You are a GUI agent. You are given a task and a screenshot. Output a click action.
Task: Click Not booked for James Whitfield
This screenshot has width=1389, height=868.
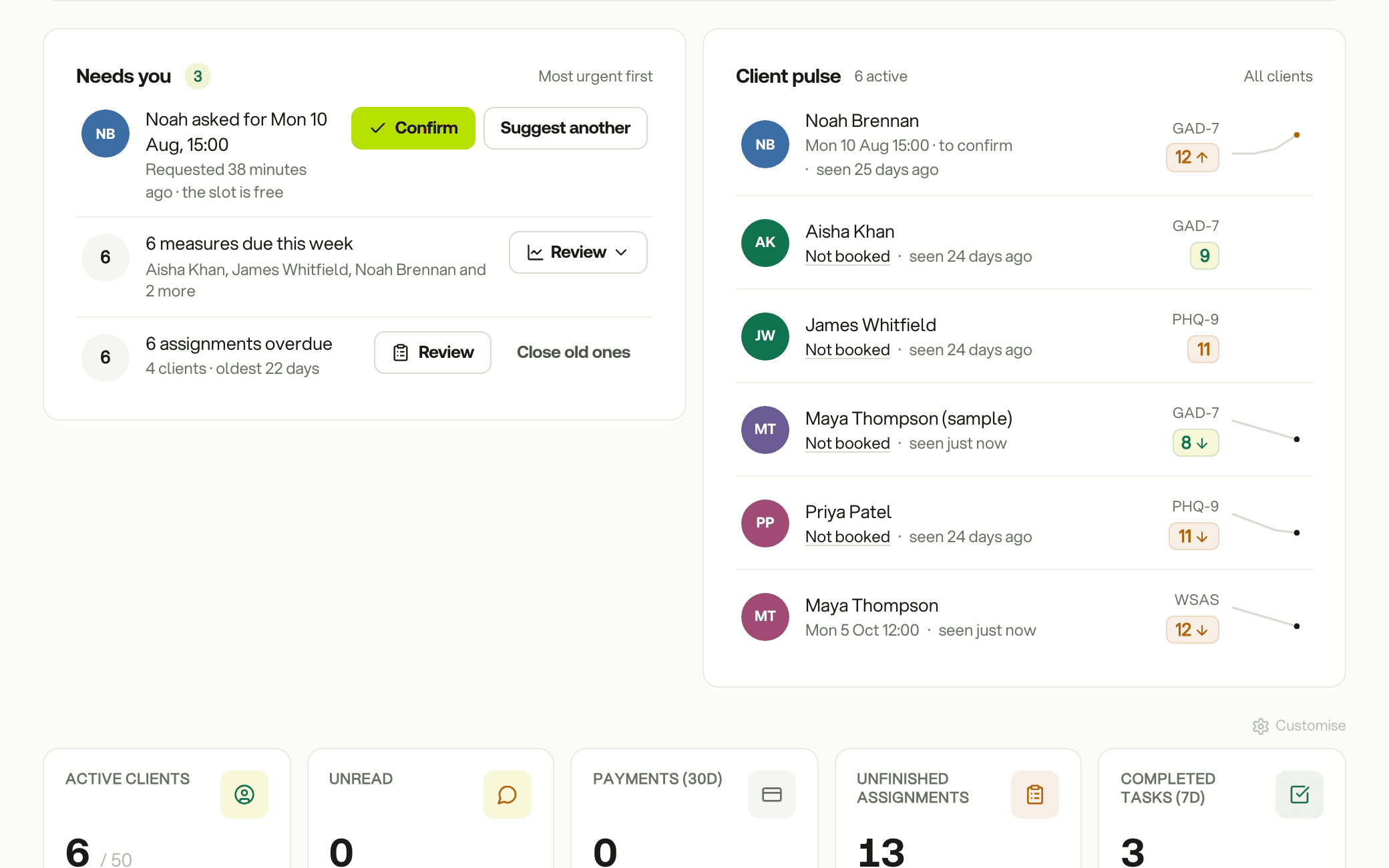847,350
